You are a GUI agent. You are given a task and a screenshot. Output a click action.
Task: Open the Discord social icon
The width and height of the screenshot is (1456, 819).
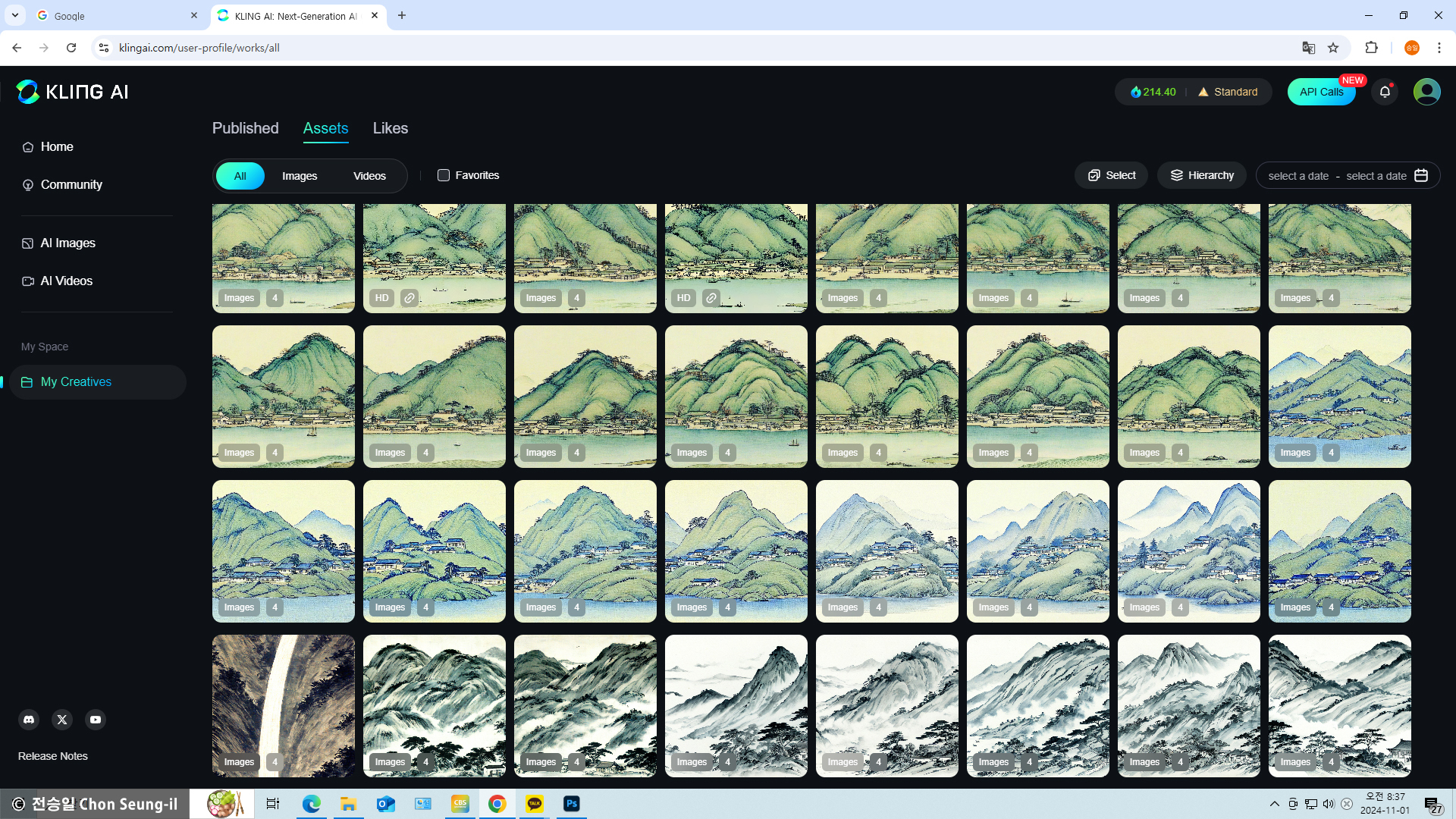coord(29,720)
